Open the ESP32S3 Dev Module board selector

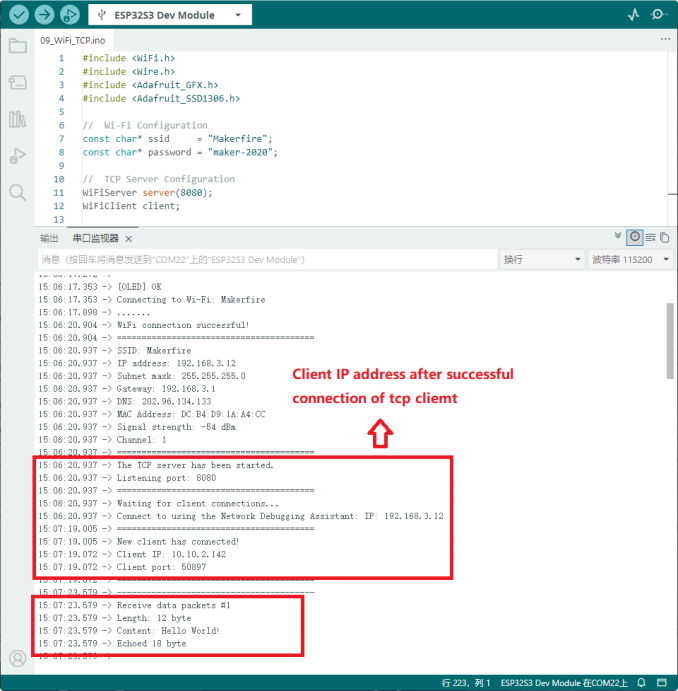click(170, 15)
